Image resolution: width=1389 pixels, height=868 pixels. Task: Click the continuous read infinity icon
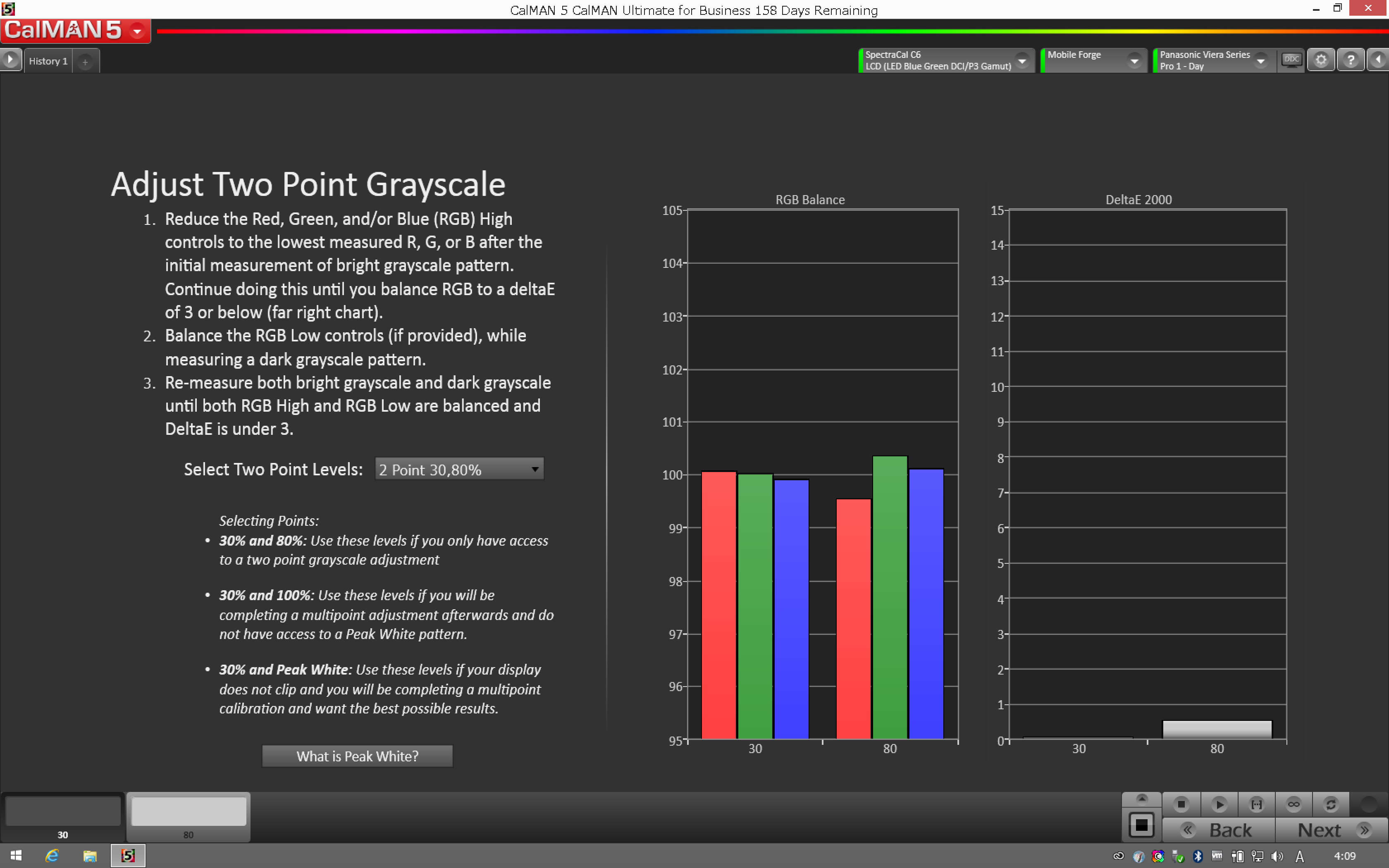(x=1294, y=804)
